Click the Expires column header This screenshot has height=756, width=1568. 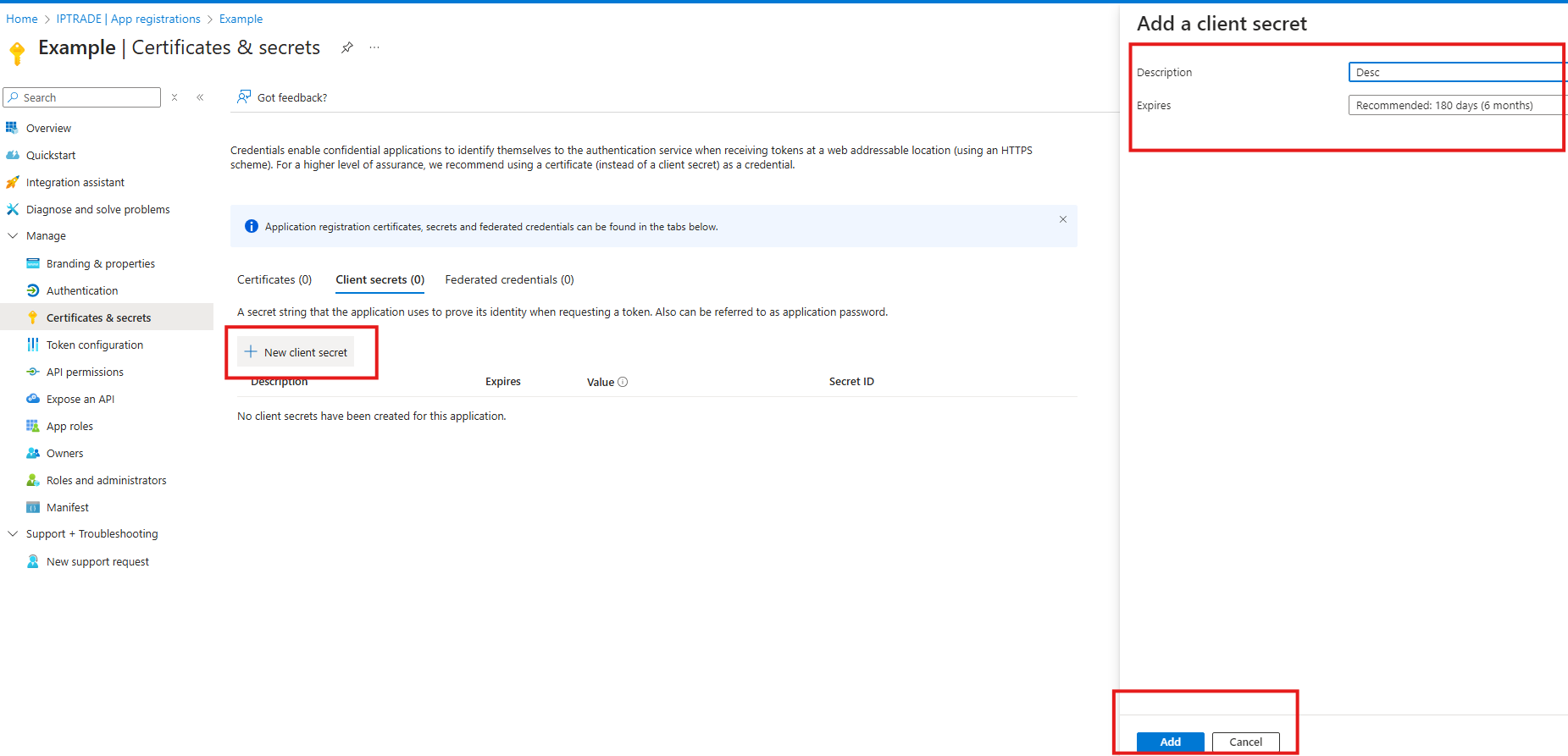tap(503, 382)
